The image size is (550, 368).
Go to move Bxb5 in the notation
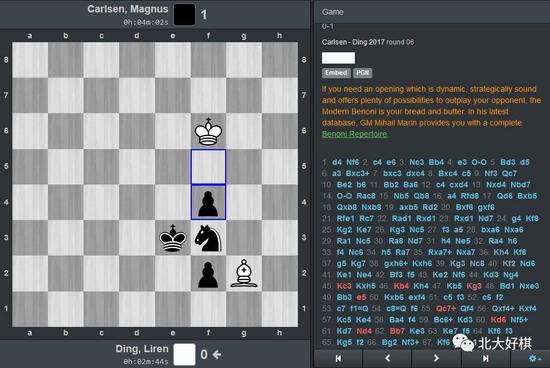[x=527, y=196]
